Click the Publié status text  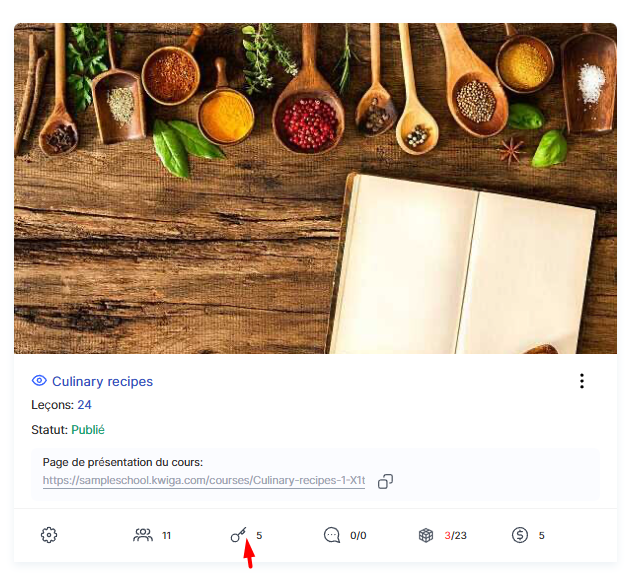tap(88, 430)
